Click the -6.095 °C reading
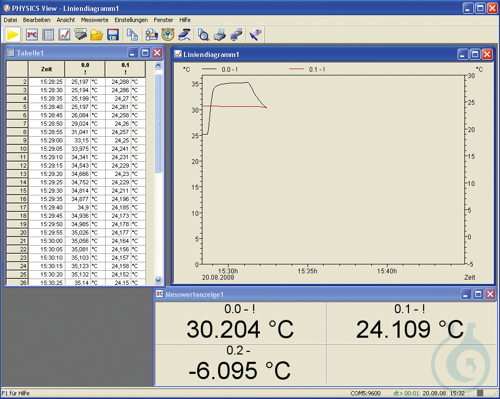 pyautogui.click(x=239, y=370)
